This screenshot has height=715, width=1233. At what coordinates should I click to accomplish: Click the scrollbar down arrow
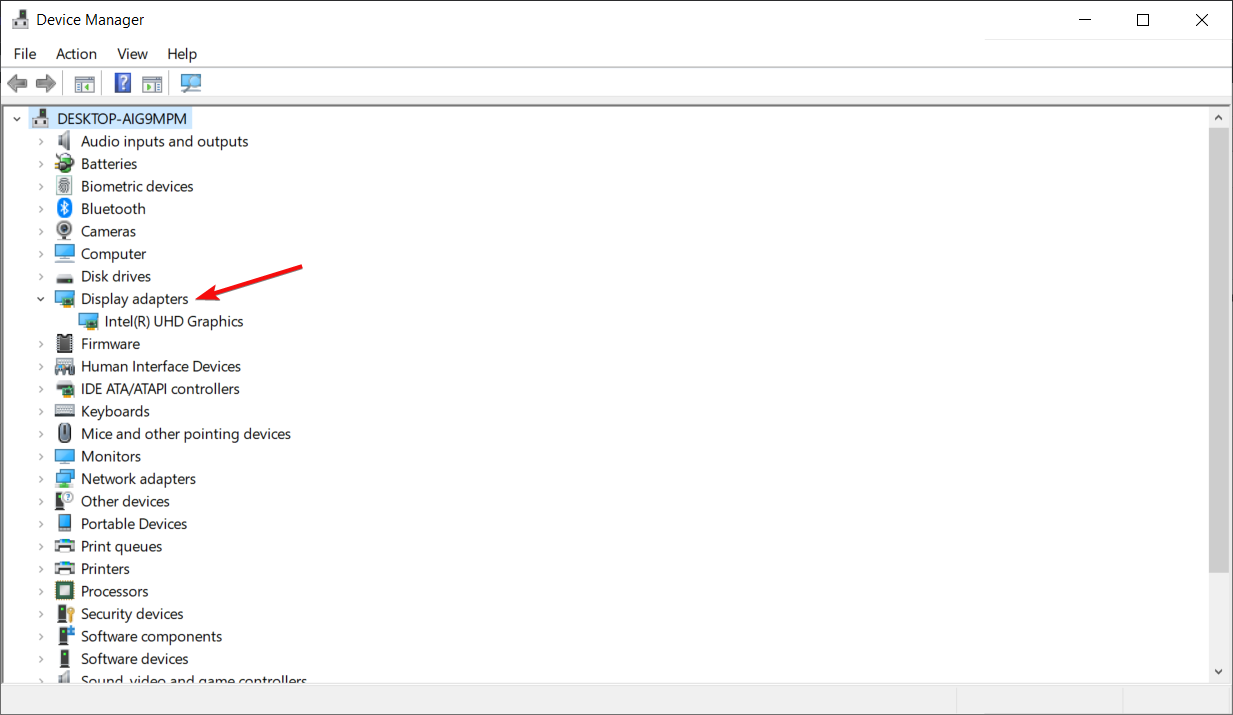click(1217, 671)
